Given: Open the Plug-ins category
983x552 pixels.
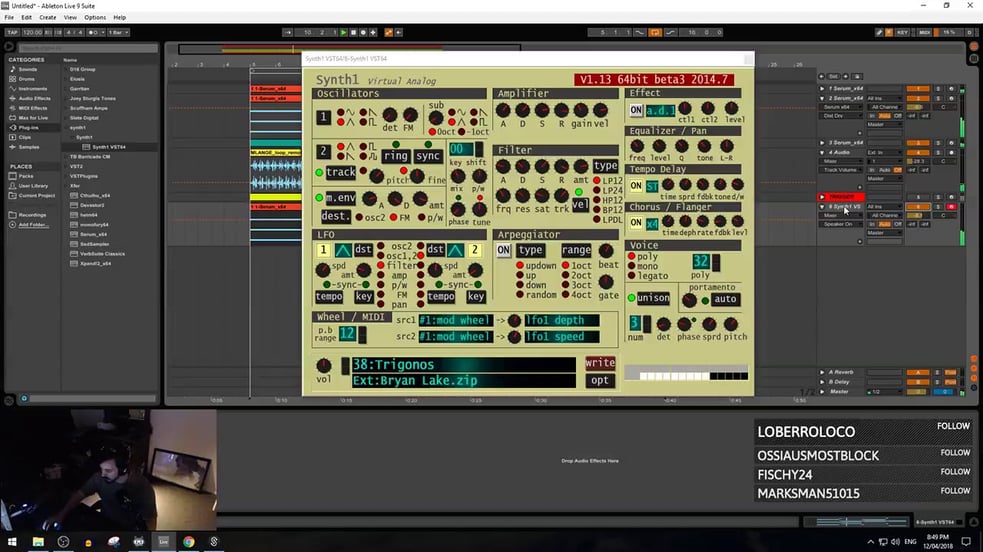Looking at the screenshot, I should click(29, 127).
